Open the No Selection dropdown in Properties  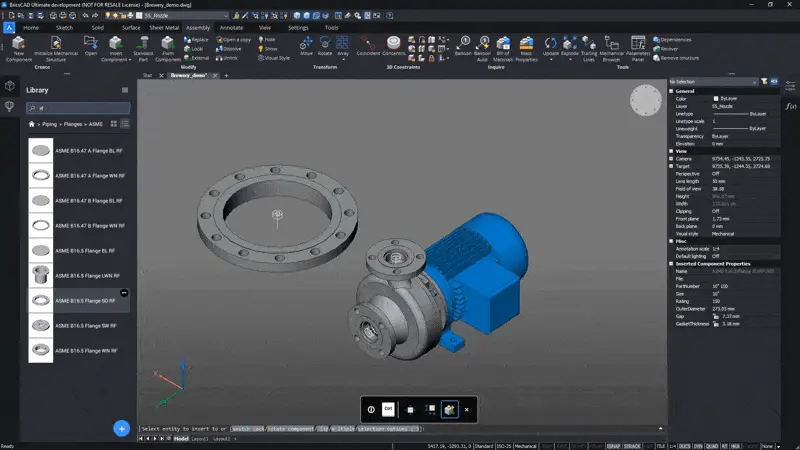point(712,80)
